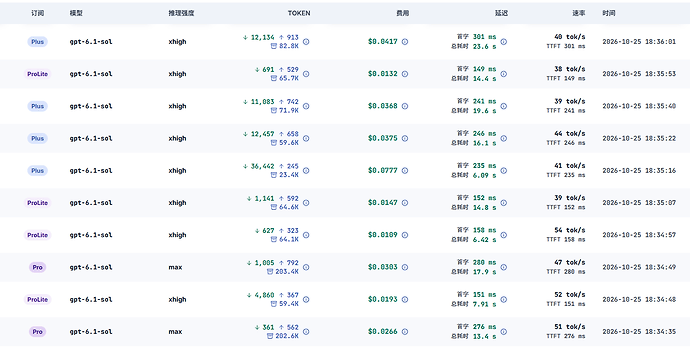The image size is (690, 360).
Task: Click cost info icon beside $0.0147
Action: click(405, 203)
